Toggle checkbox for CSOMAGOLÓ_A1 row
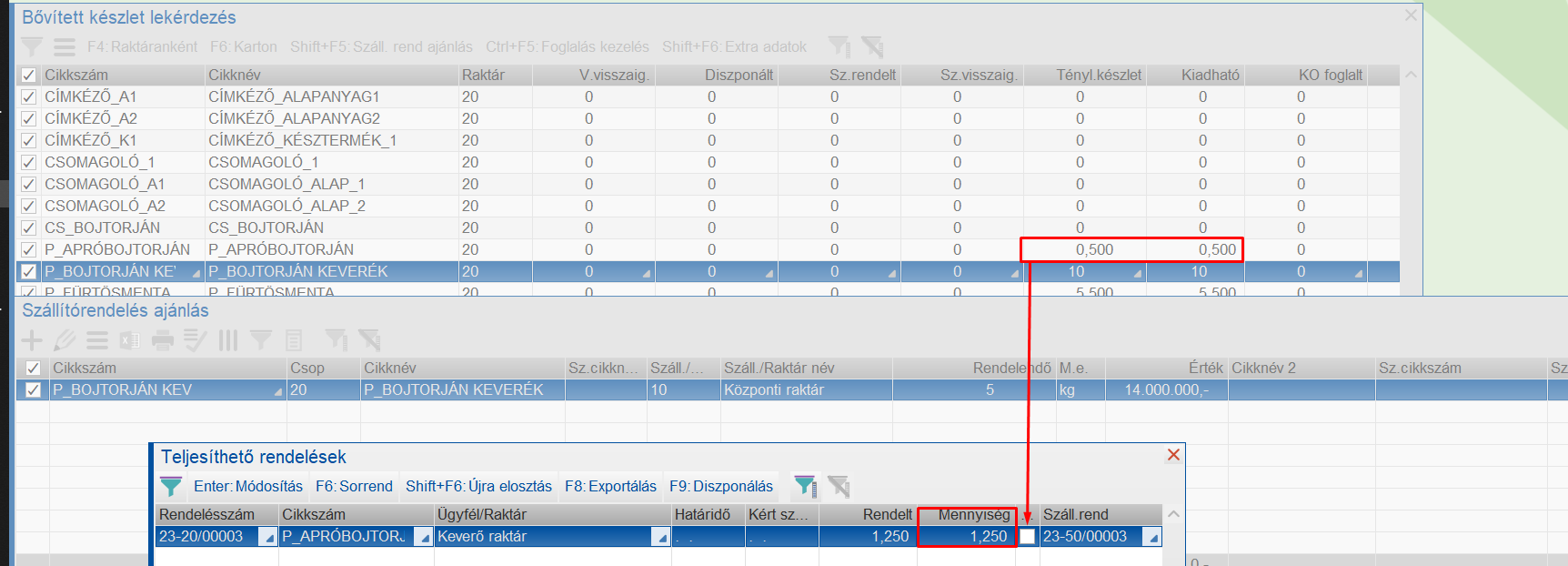Image resolution: width=1568 pixels, height=566 pixels. pyautogui.click(x=28, y=184)
